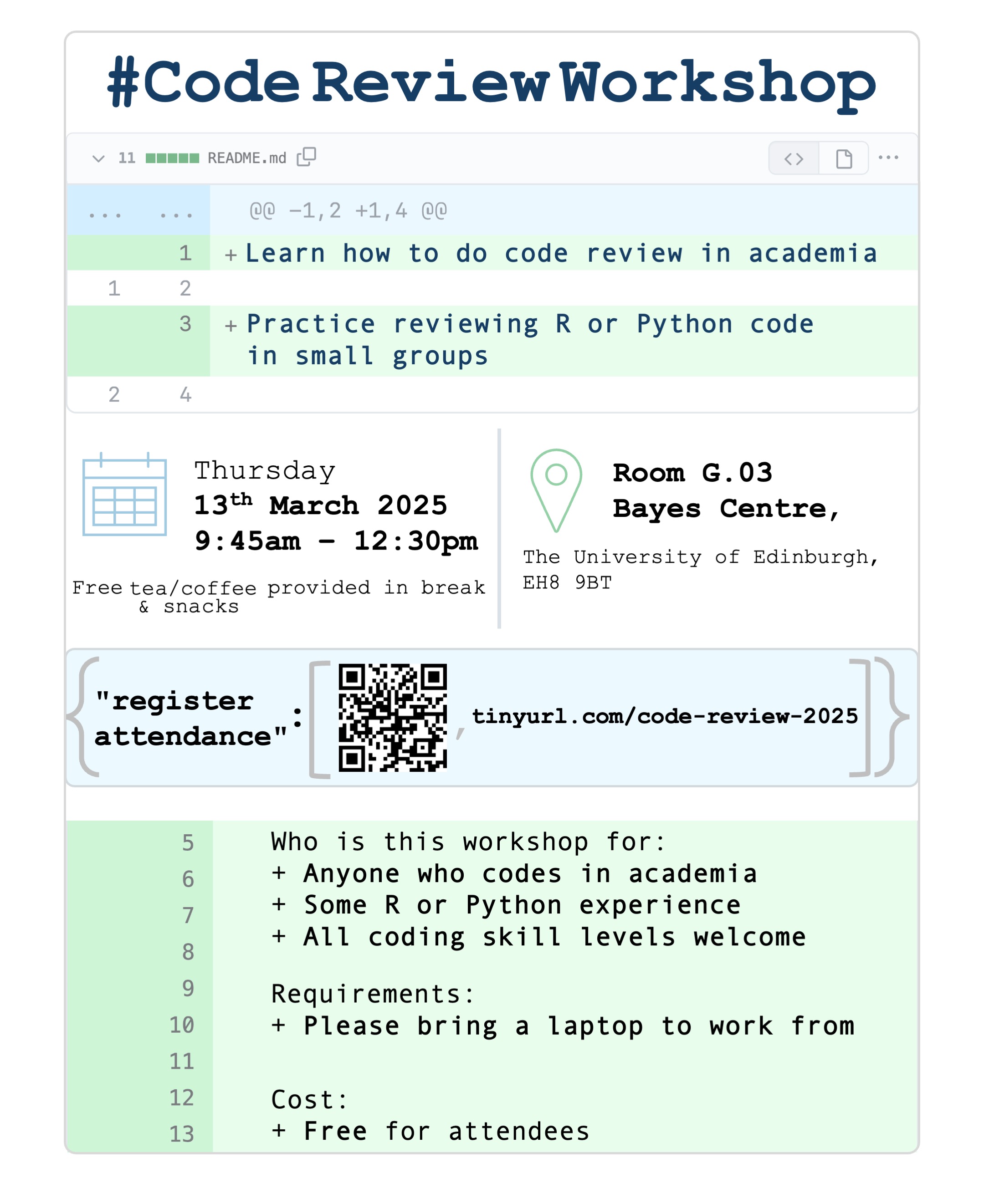Viewport: 984px width, 1204px height.
Task: Click 'Requirements:' line
Action: (x=373, y=995)
